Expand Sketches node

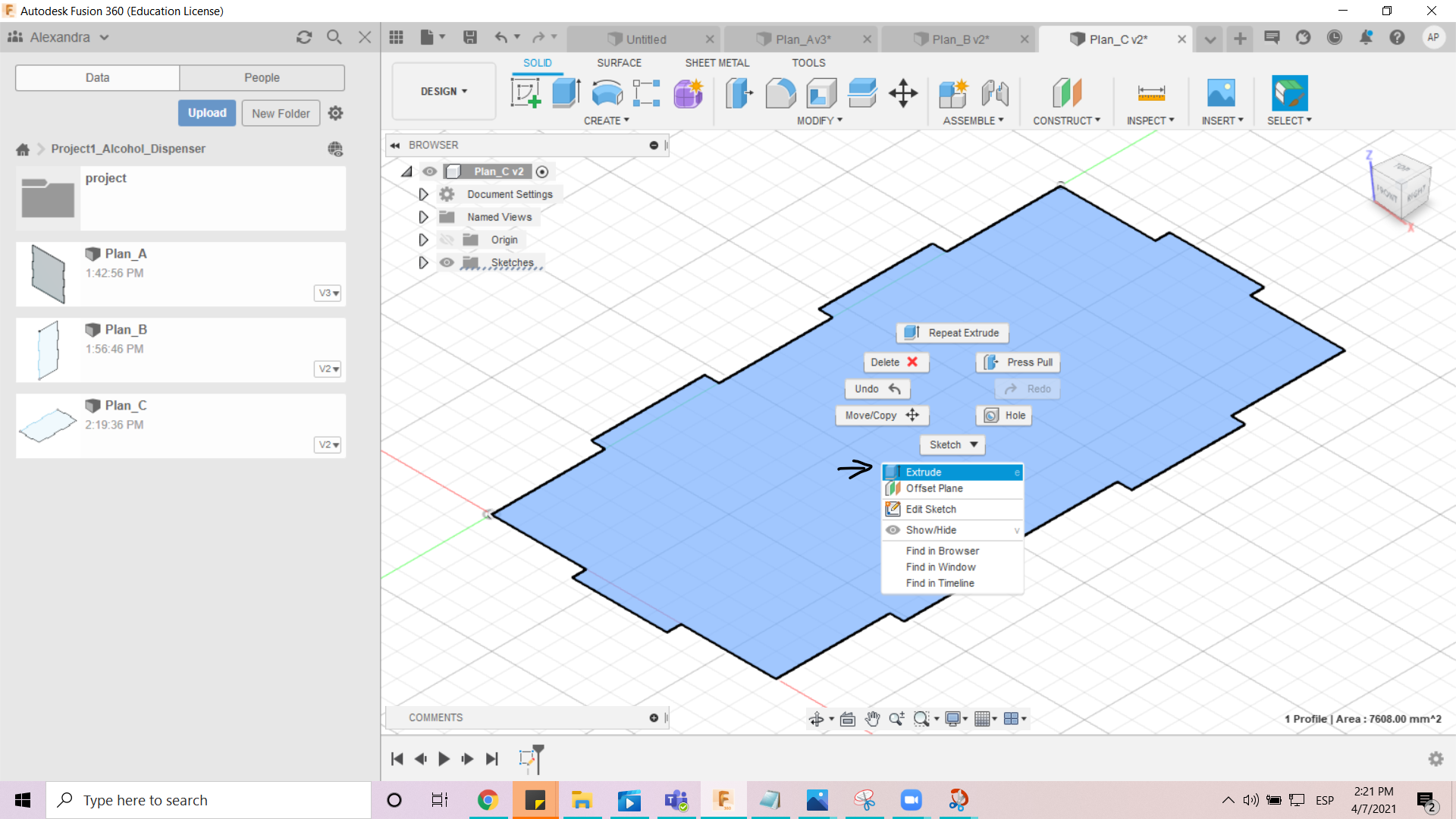click(423, 263)
